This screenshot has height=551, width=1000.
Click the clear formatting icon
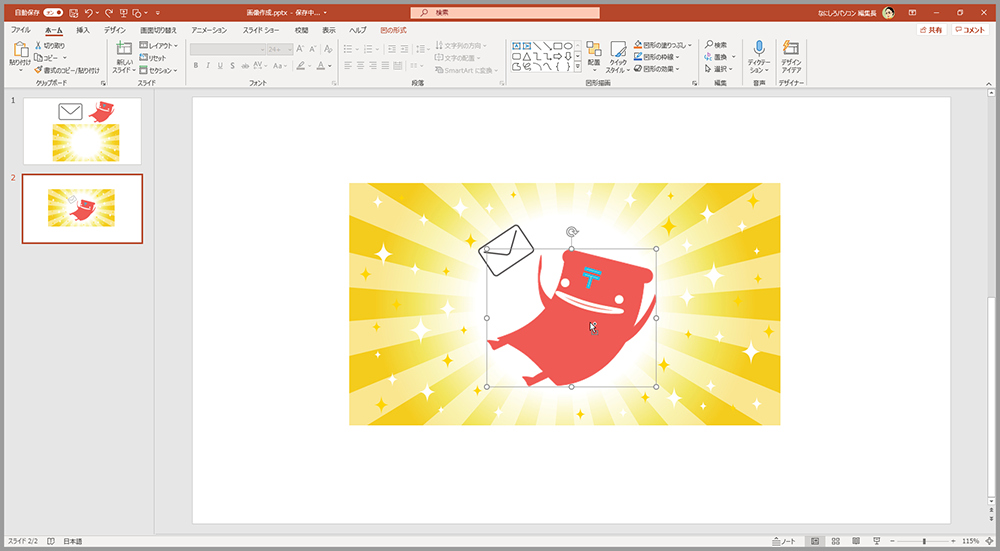click(328, 49)
